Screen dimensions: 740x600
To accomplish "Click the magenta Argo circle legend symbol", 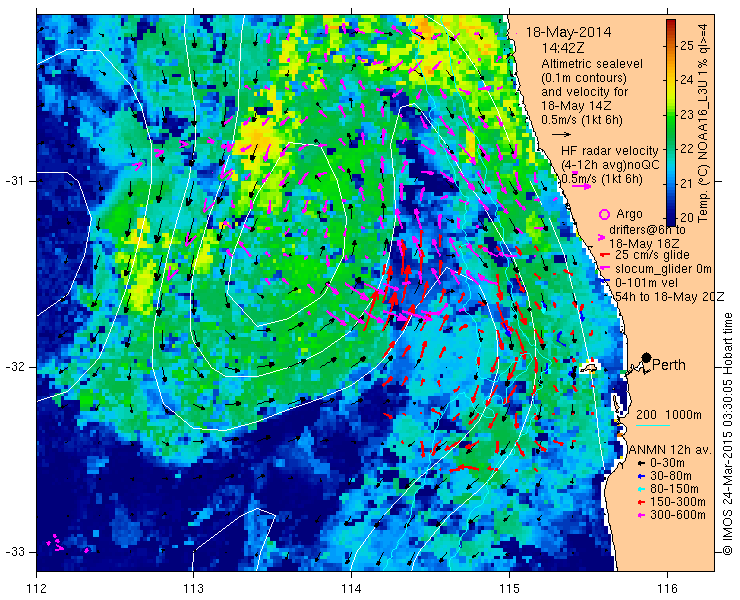I will point(604,214).
